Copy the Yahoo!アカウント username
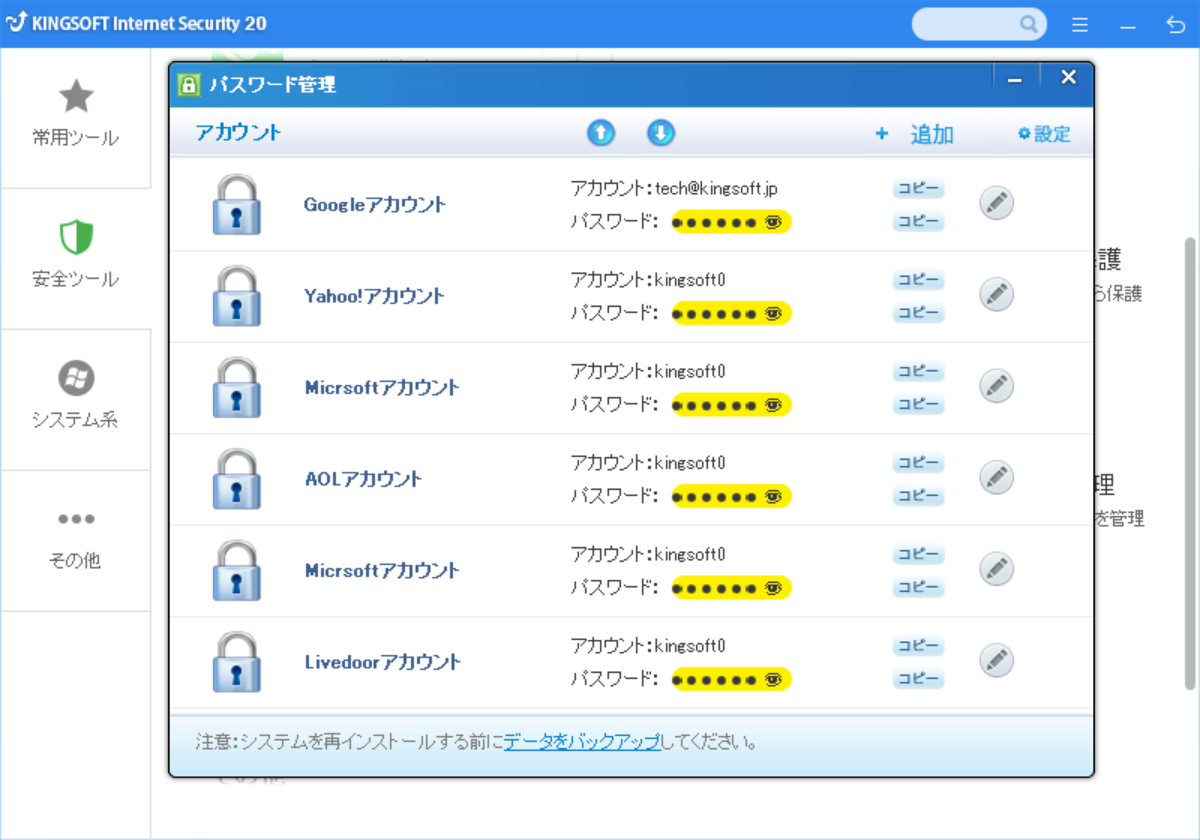1200x840 pixels. [918, 280]
